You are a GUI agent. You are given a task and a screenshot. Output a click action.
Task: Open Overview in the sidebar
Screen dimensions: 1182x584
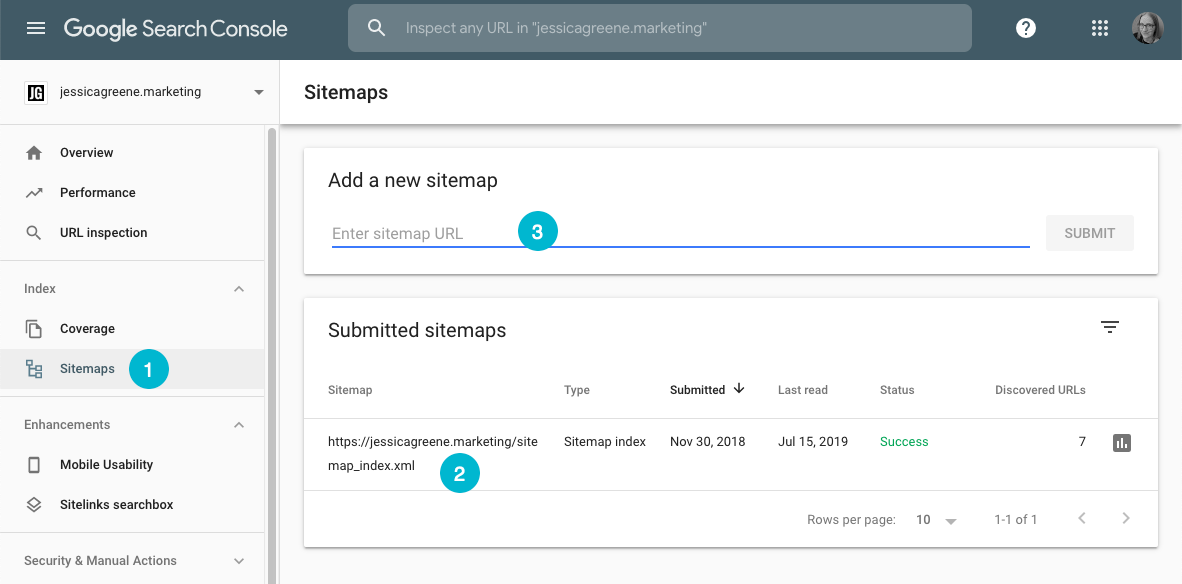87,153
